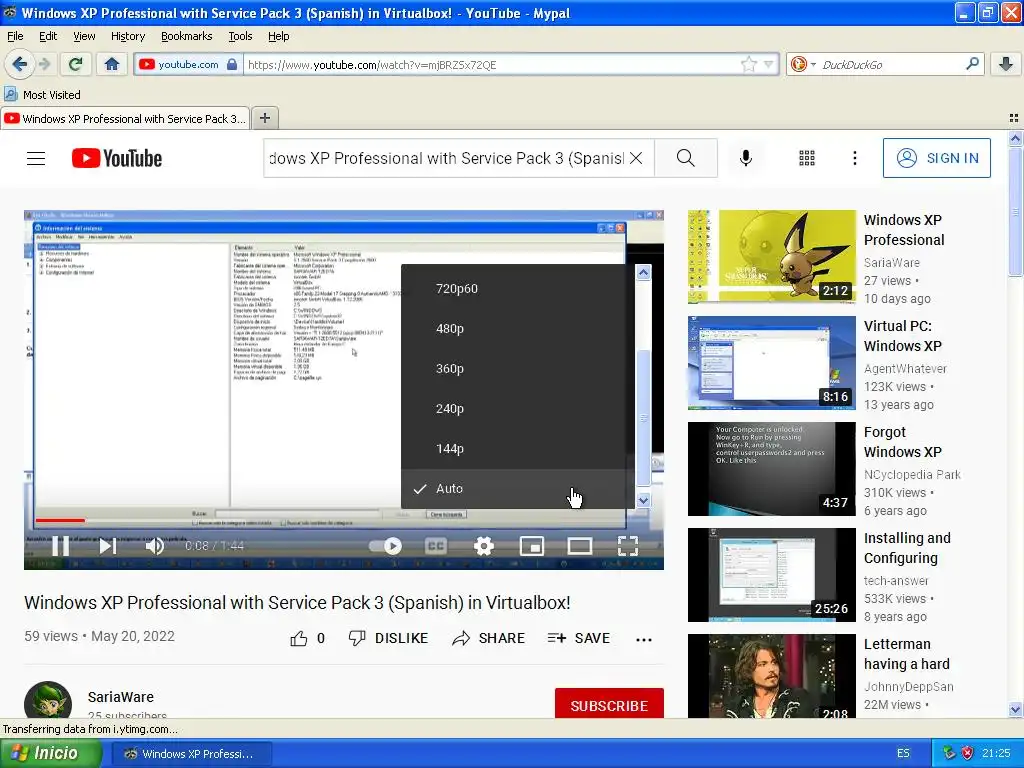
Task: Reload the current page
Action: click(75, 64)
